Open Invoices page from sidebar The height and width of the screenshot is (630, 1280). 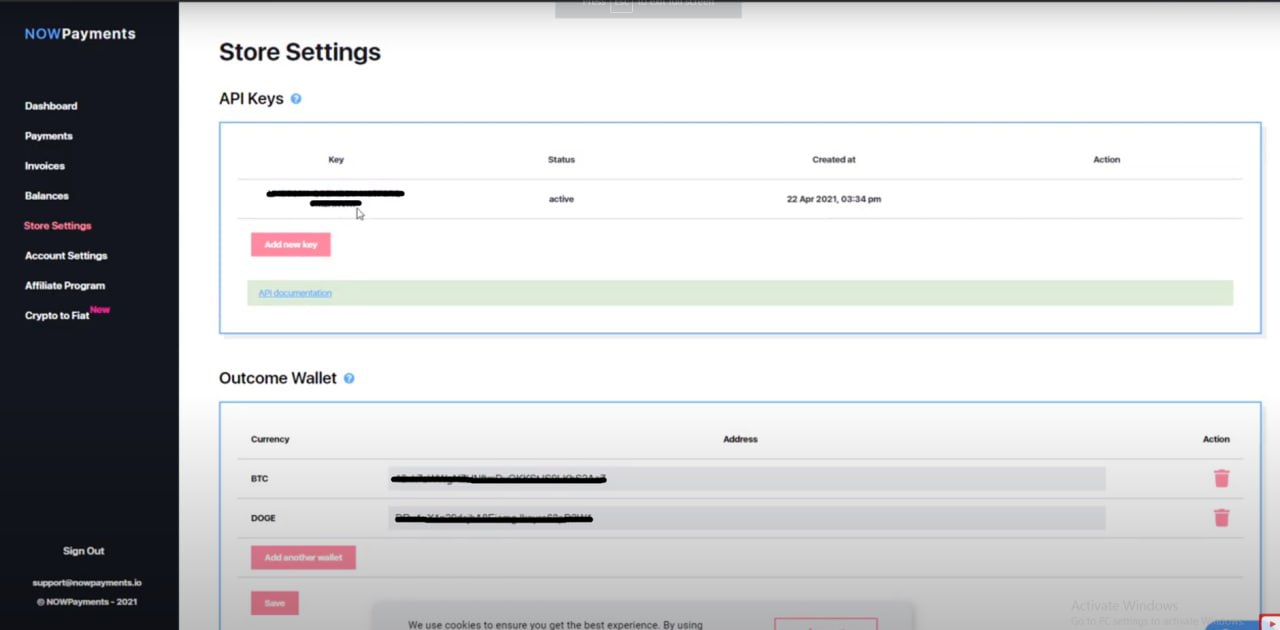click(x=45, y=166)
